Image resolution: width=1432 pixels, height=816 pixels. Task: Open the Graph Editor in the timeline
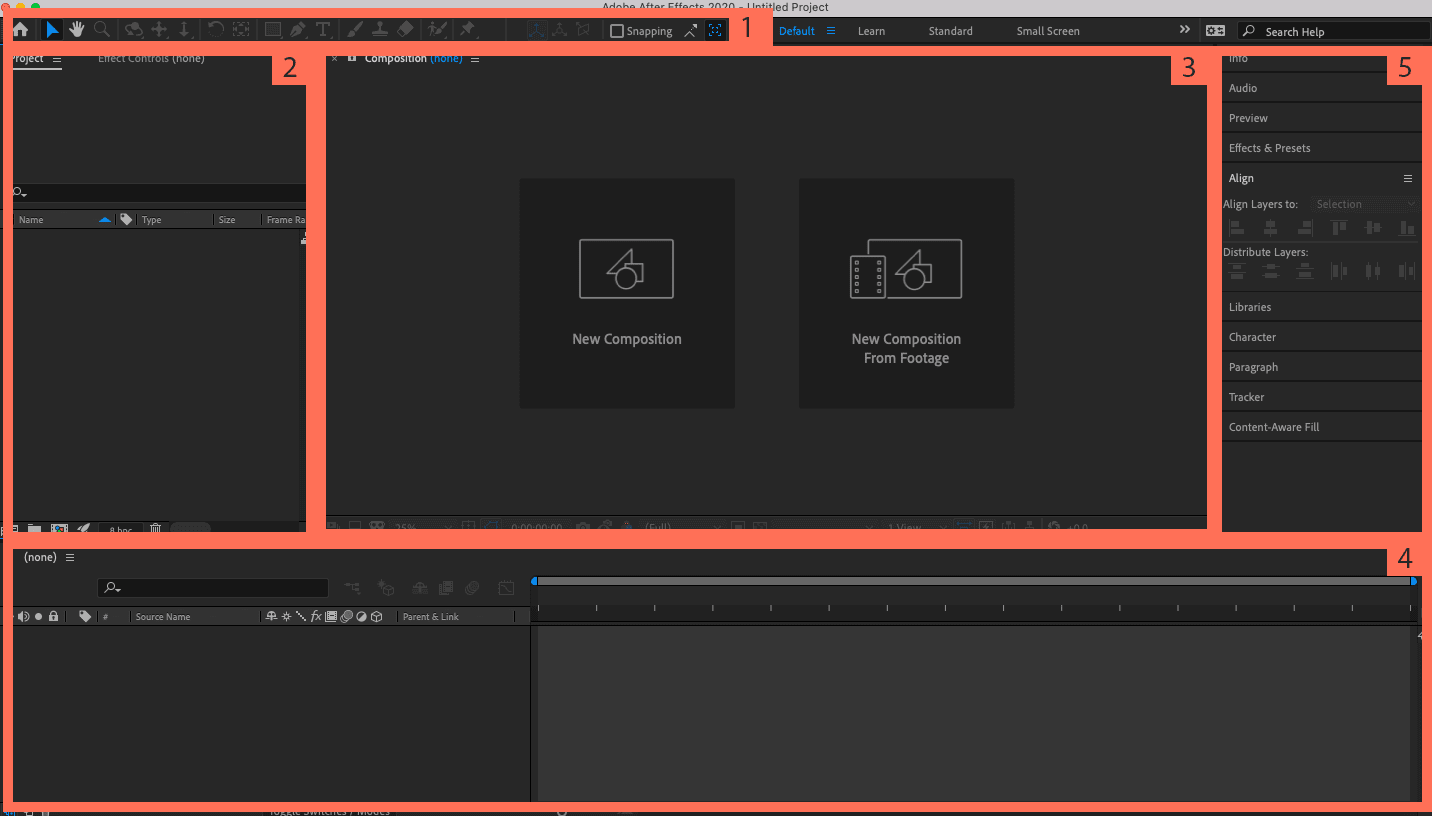(x=506, y=588)
